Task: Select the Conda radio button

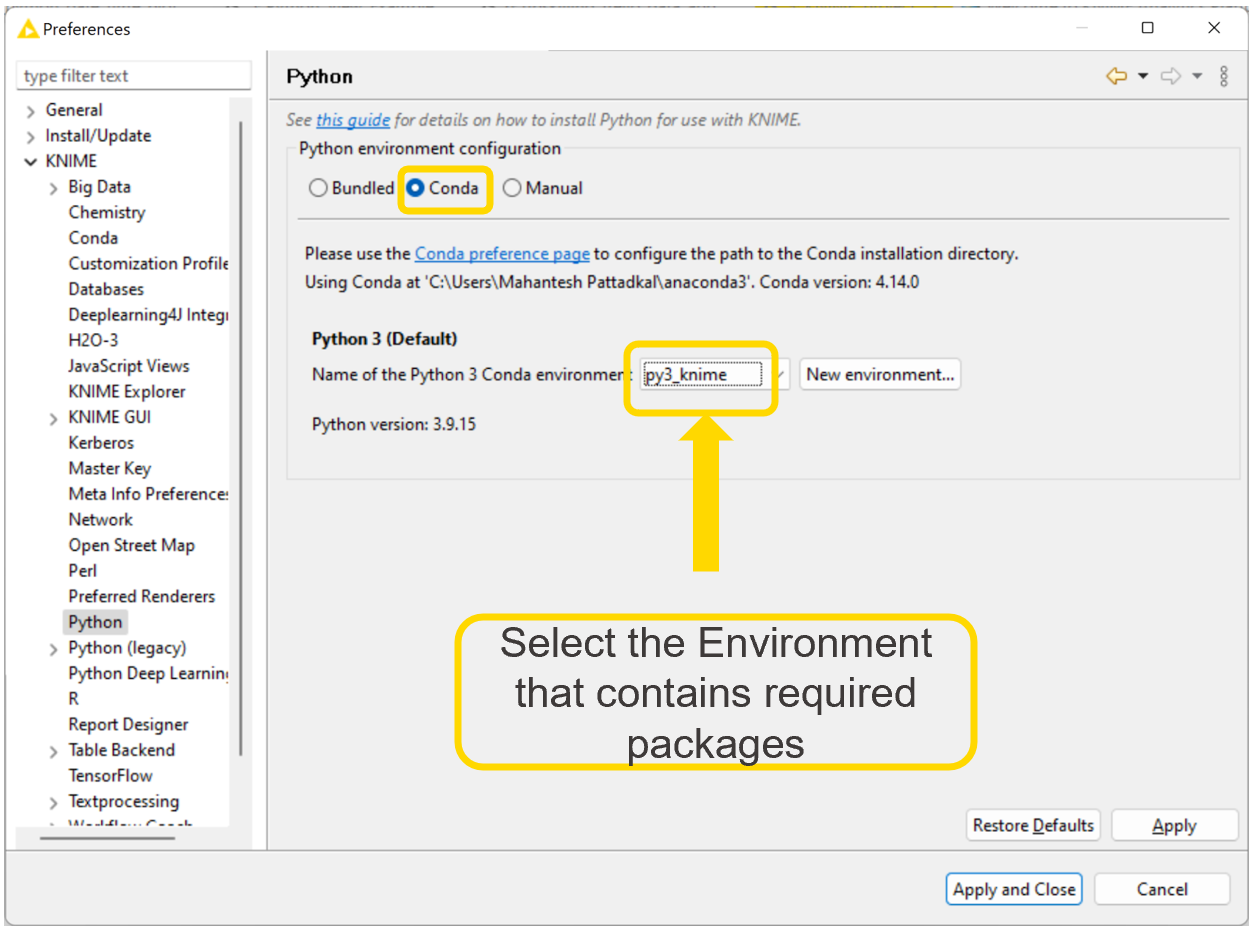Action: point(415,188)
